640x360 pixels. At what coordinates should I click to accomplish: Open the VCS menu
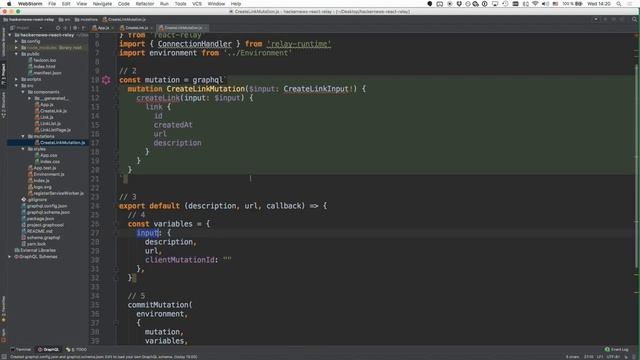click(x=197, y=4)
